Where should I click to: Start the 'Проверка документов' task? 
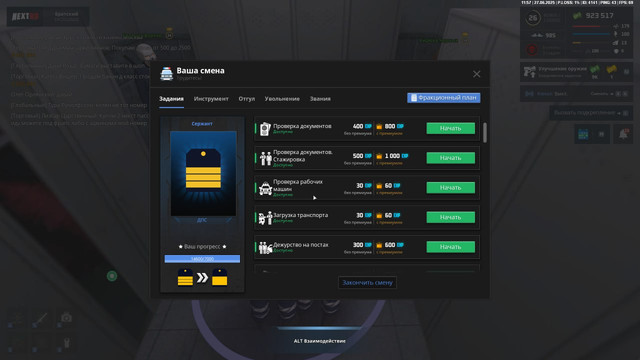451,128
